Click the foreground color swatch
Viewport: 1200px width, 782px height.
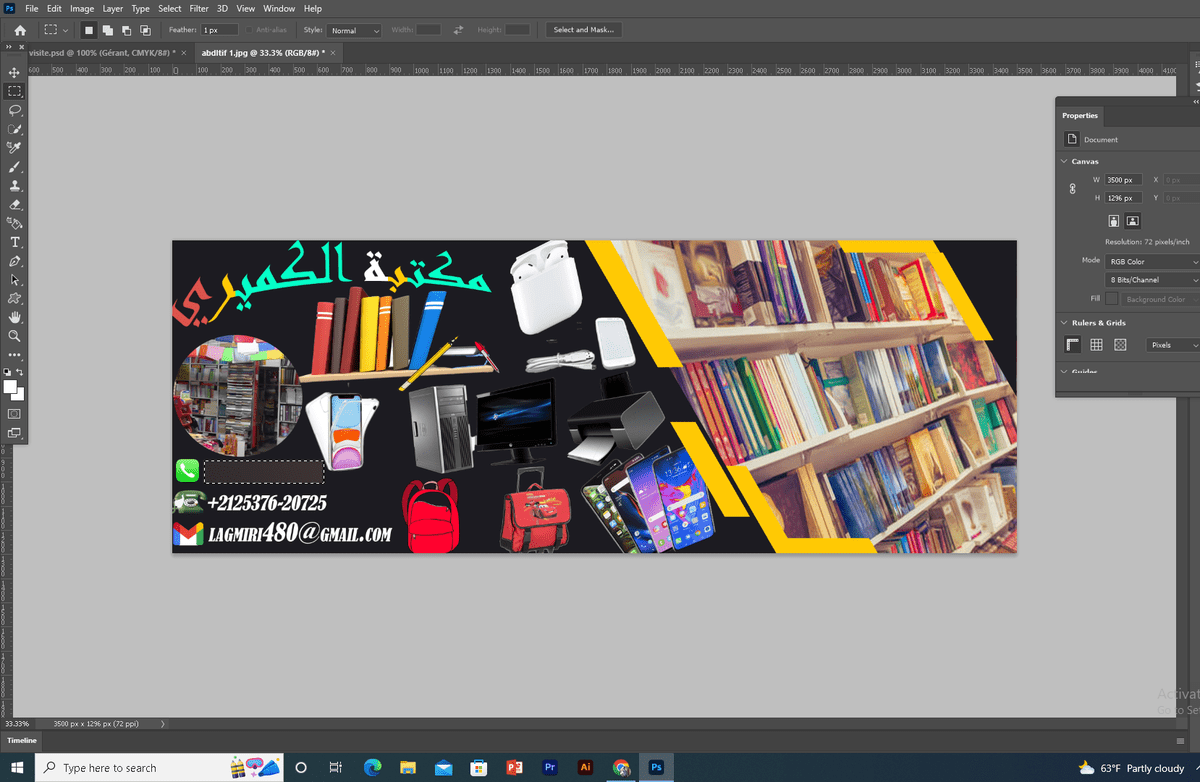[10, 387]
